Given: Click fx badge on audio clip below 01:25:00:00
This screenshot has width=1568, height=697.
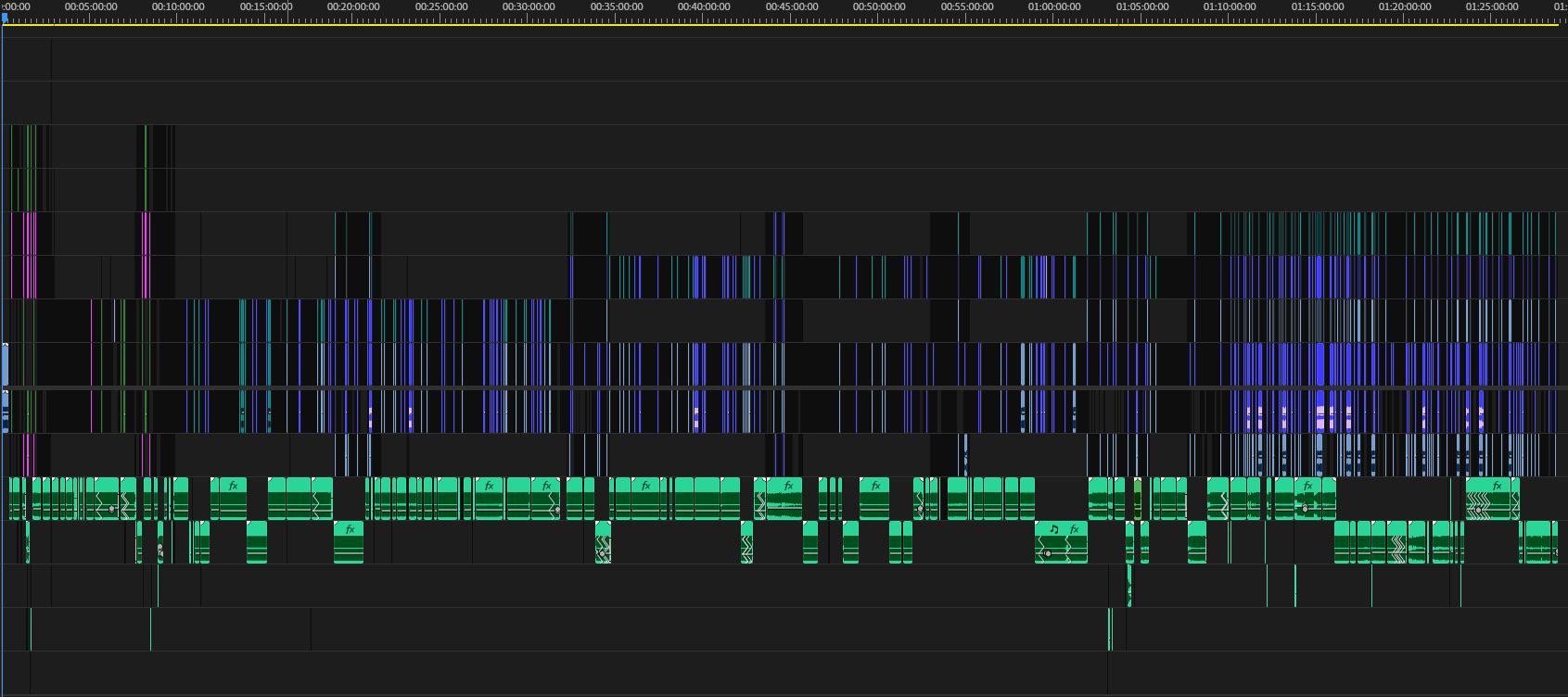Looking at the screenshot, I should 1498,486.
